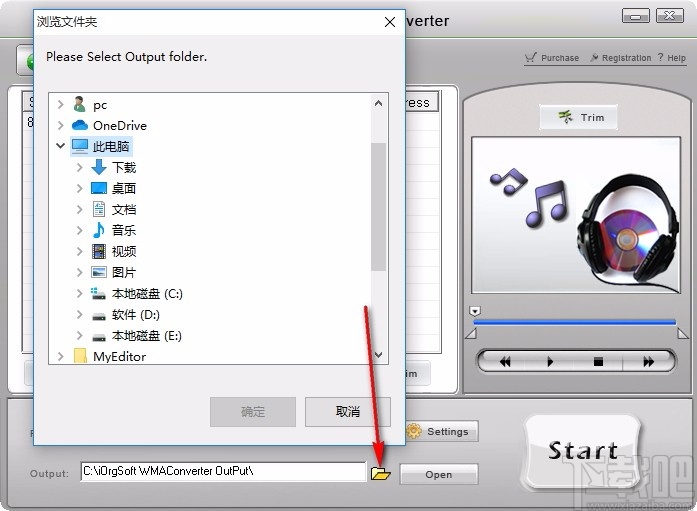Select the 本地磁盘 (C:) label
The width and height of the screenshot is (697, 511).
tap(147, 294)
